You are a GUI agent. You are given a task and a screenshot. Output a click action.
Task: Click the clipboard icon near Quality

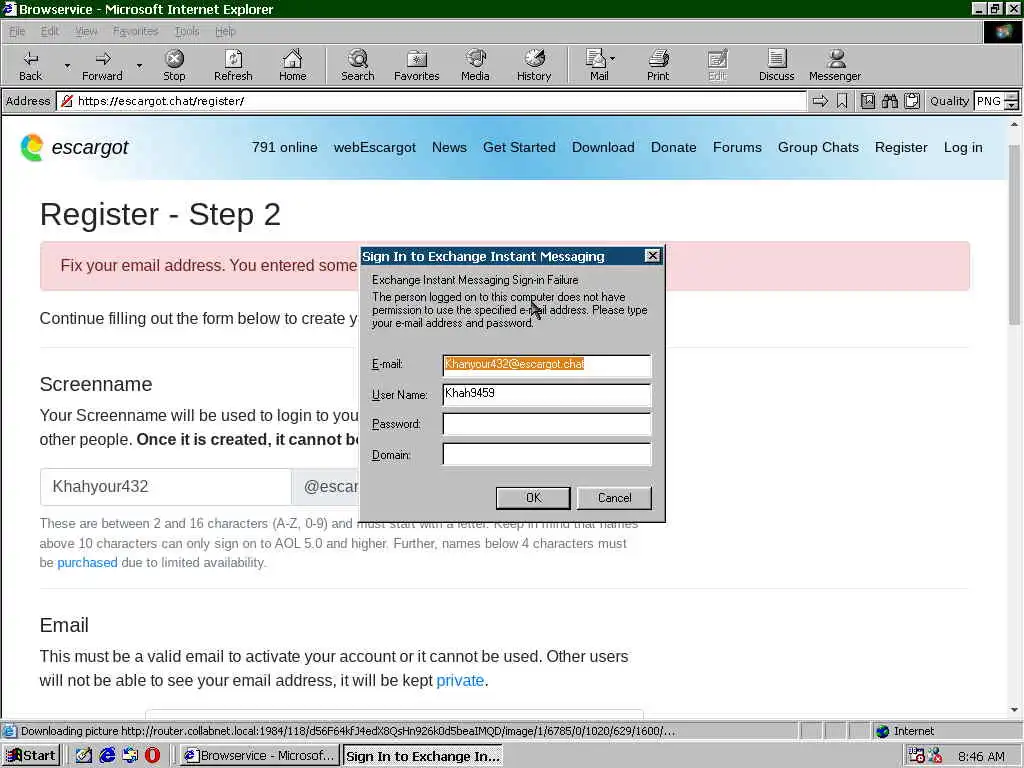tap(912, 101)
